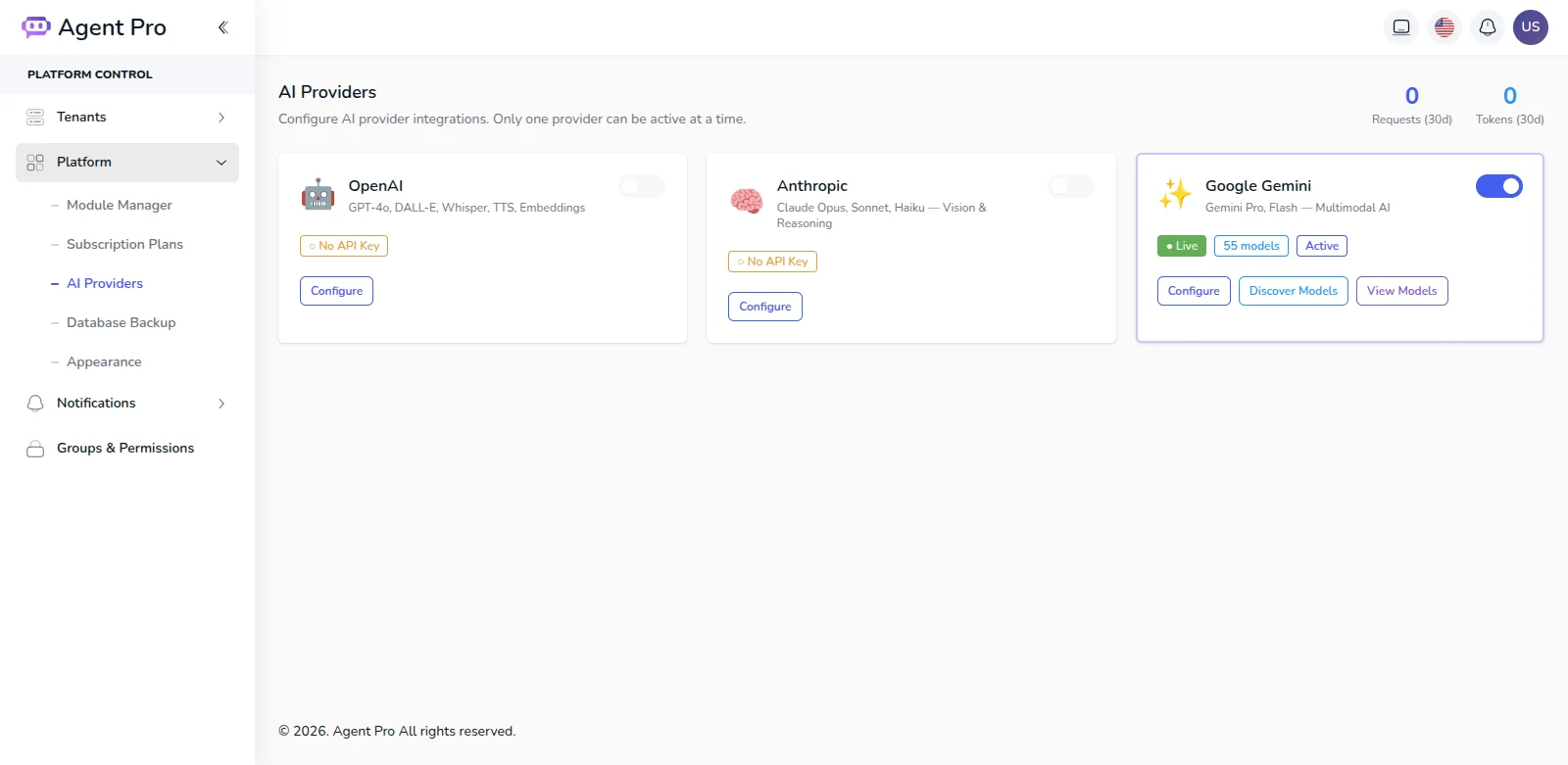Open Groups & Permissions menu item
The width and height of the screenshot is (1568, 765).
click(125, 448)
